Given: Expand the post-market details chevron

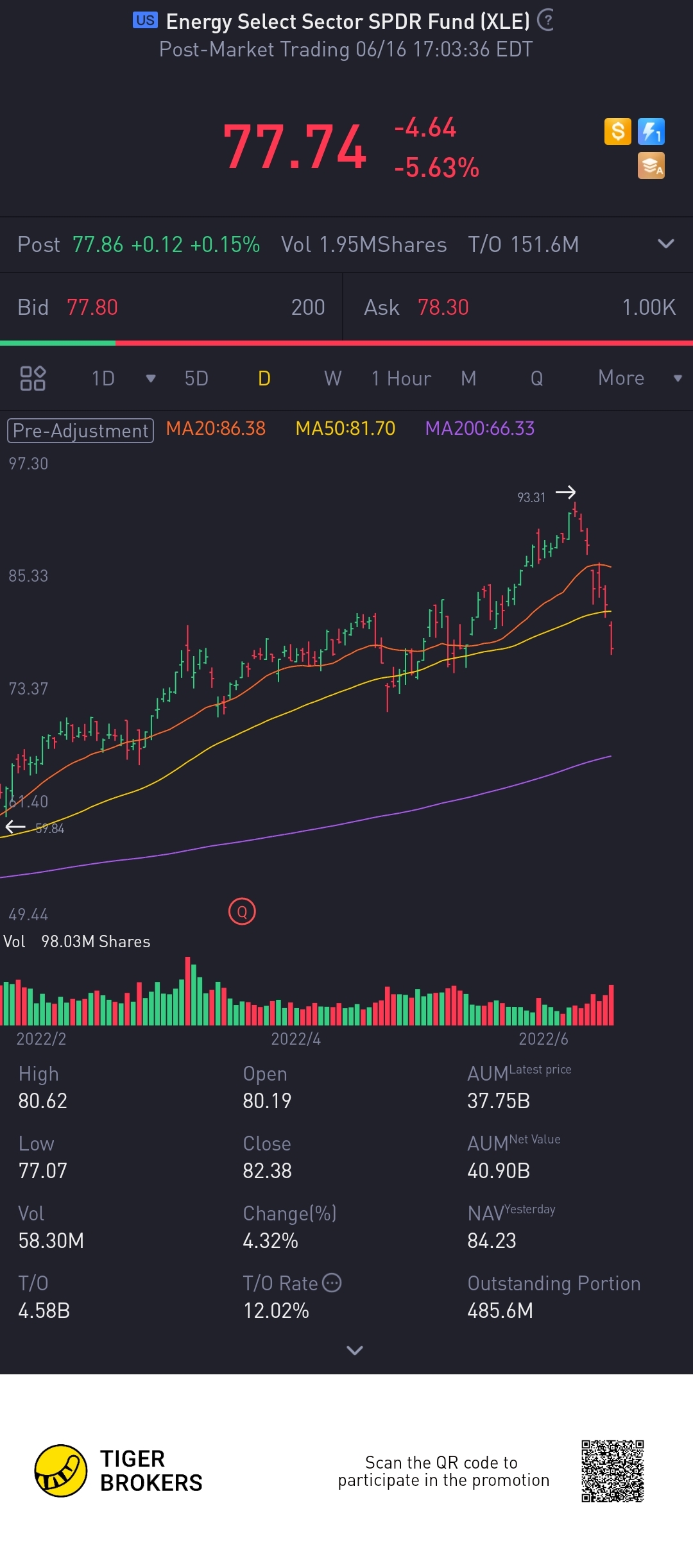Looking at the screenshot, I should 666,244.
